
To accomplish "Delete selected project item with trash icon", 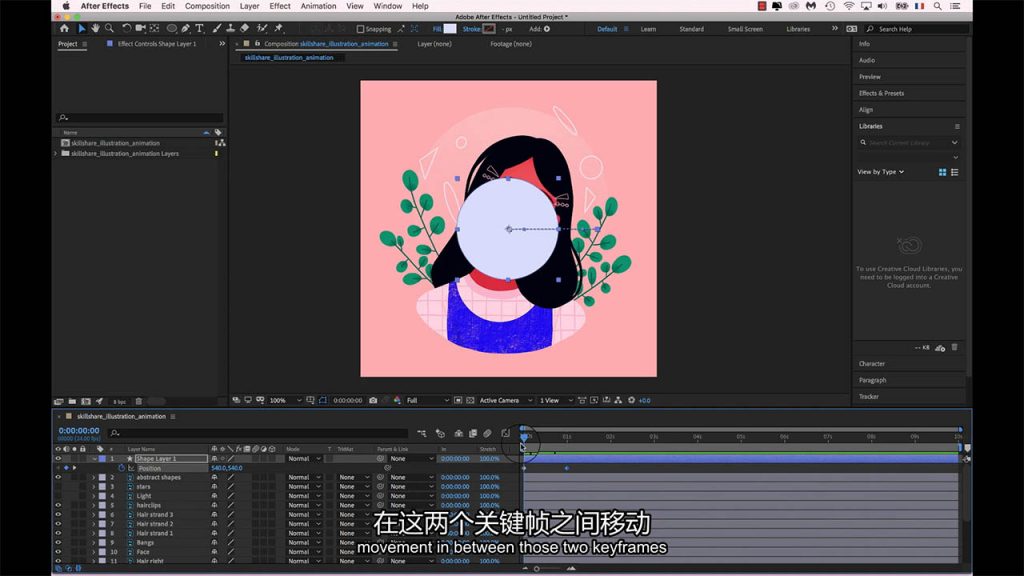I will pos(138,402).
